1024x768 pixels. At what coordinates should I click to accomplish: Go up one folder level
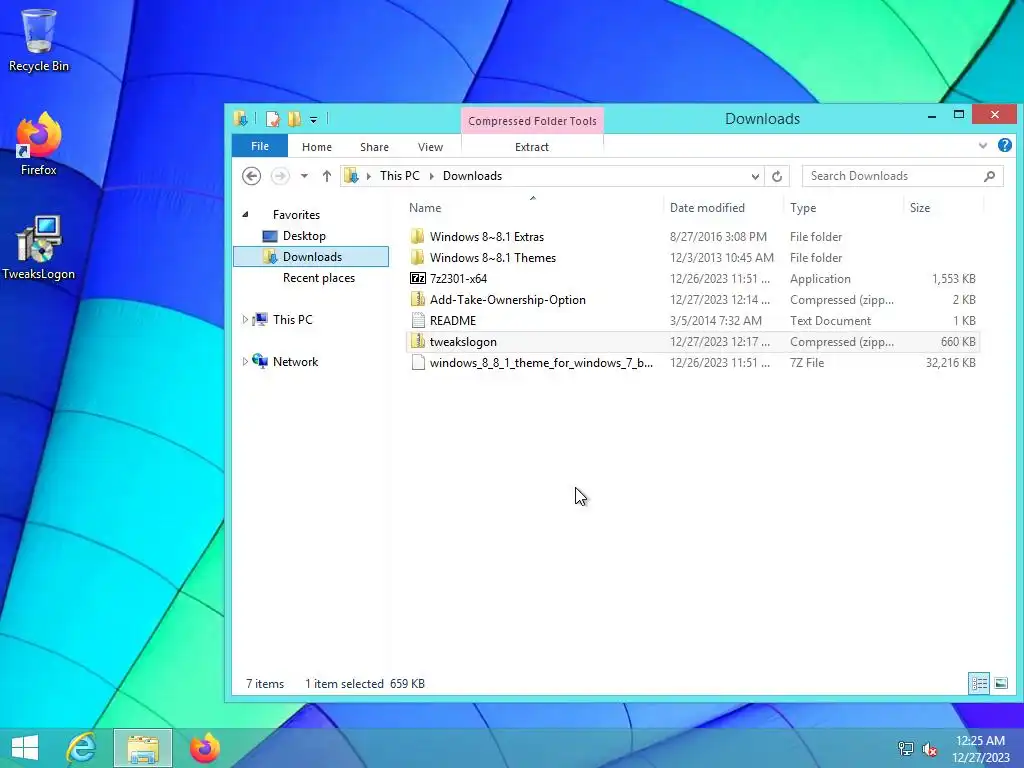pos(327,176)
